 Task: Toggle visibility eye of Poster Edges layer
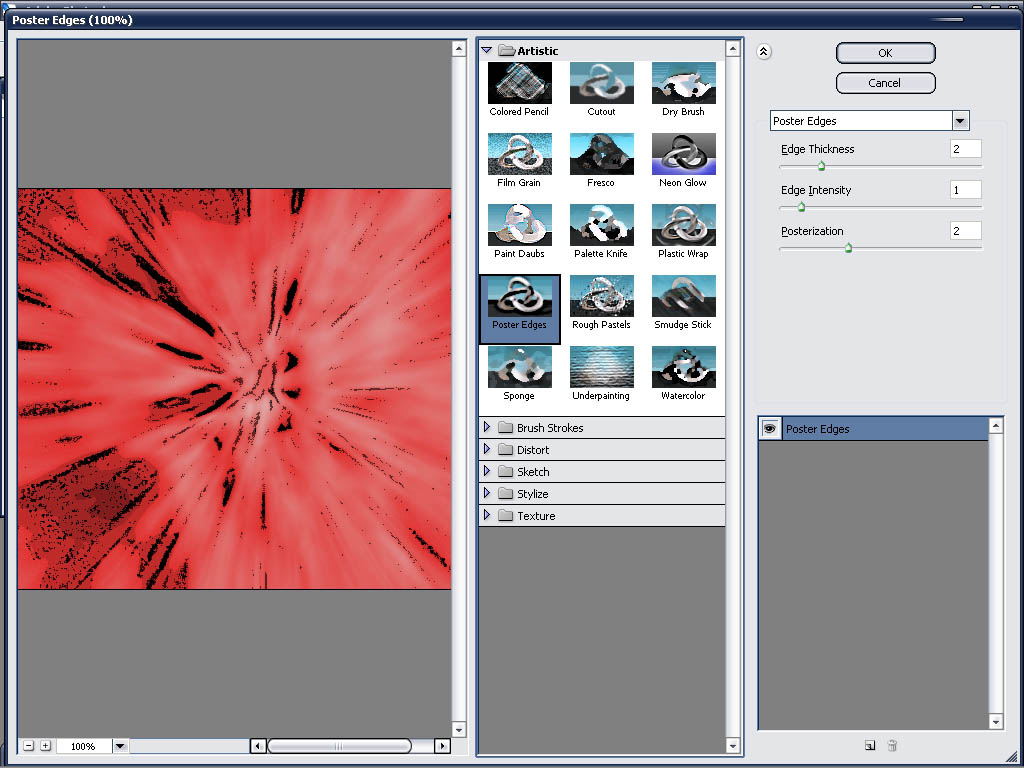coord(770,428)
